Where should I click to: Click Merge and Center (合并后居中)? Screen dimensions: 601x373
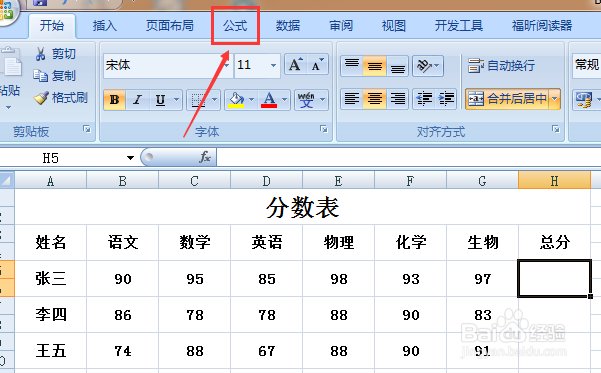507,99
